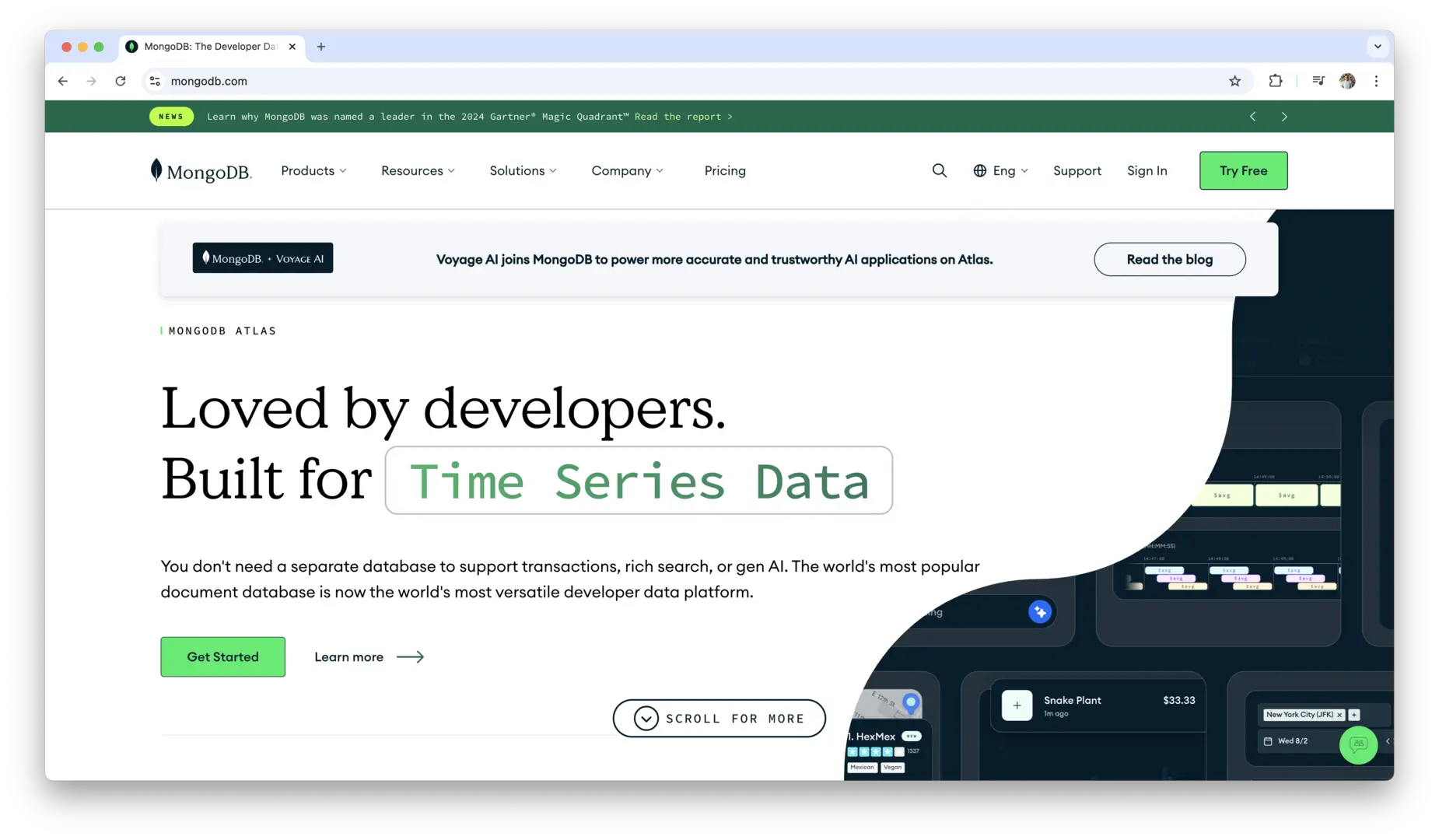Viewport: 1439px width, 840px height.
Task: Expand the Company menu
Action: (x=627, y=170)
